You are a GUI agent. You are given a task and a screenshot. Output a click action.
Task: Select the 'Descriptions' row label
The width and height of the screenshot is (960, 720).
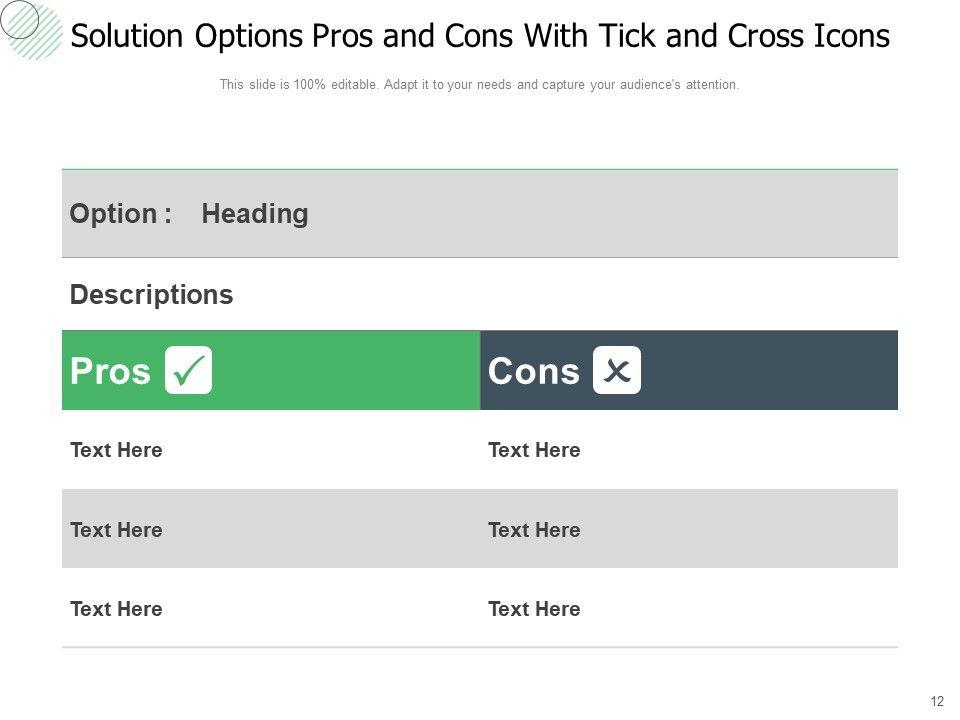coord(151,295)
